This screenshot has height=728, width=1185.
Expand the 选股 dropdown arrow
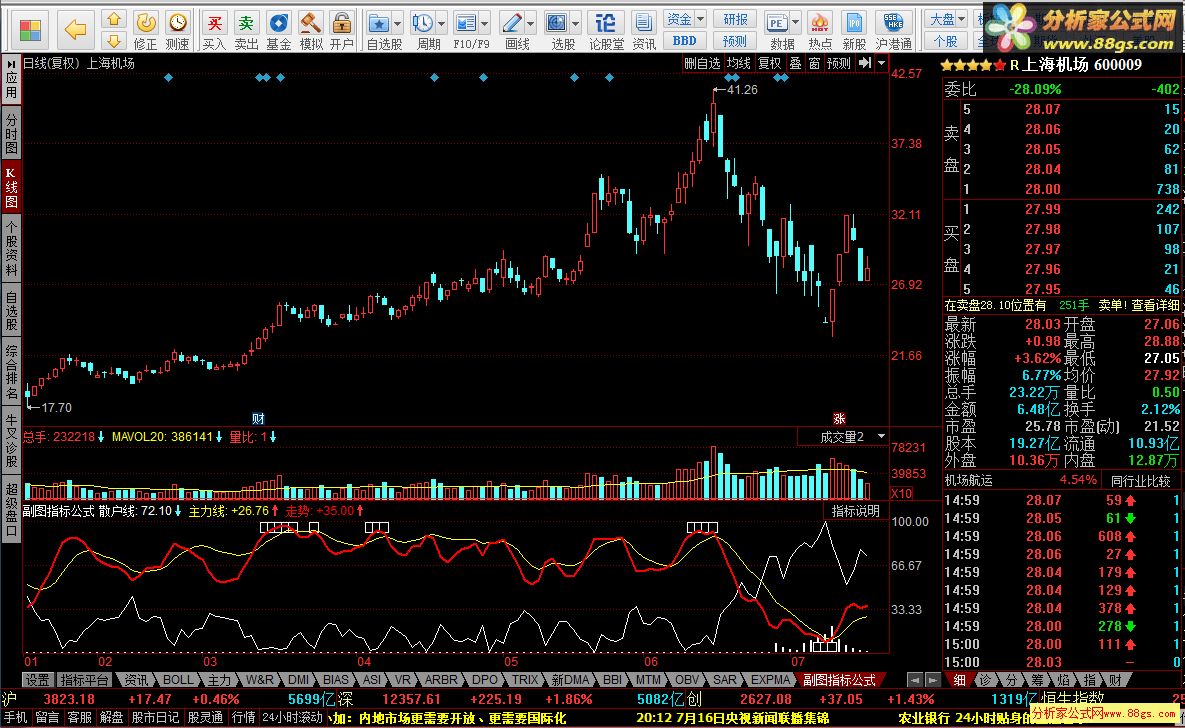576,24
